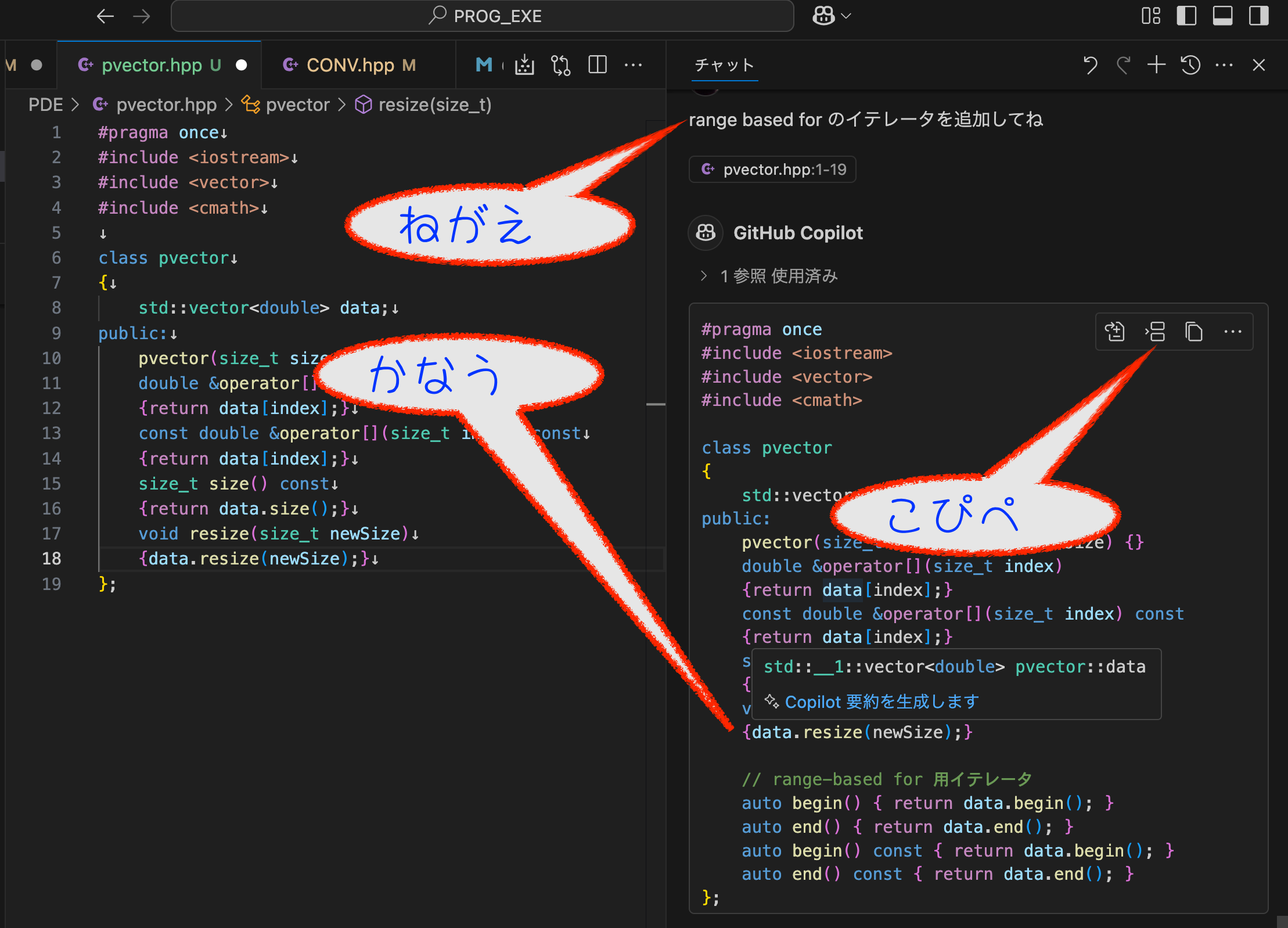Apply code block in editor
Viewport: 1288px width, 928px height.
pos(1114,332)
